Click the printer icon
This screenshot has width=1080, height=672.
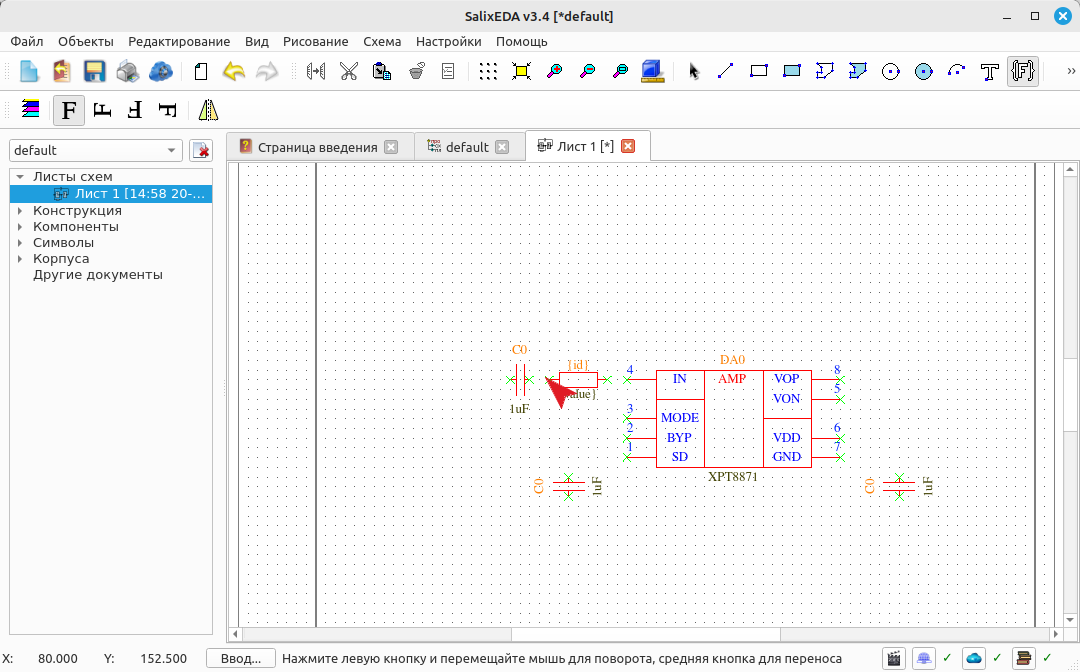(127, 71)
